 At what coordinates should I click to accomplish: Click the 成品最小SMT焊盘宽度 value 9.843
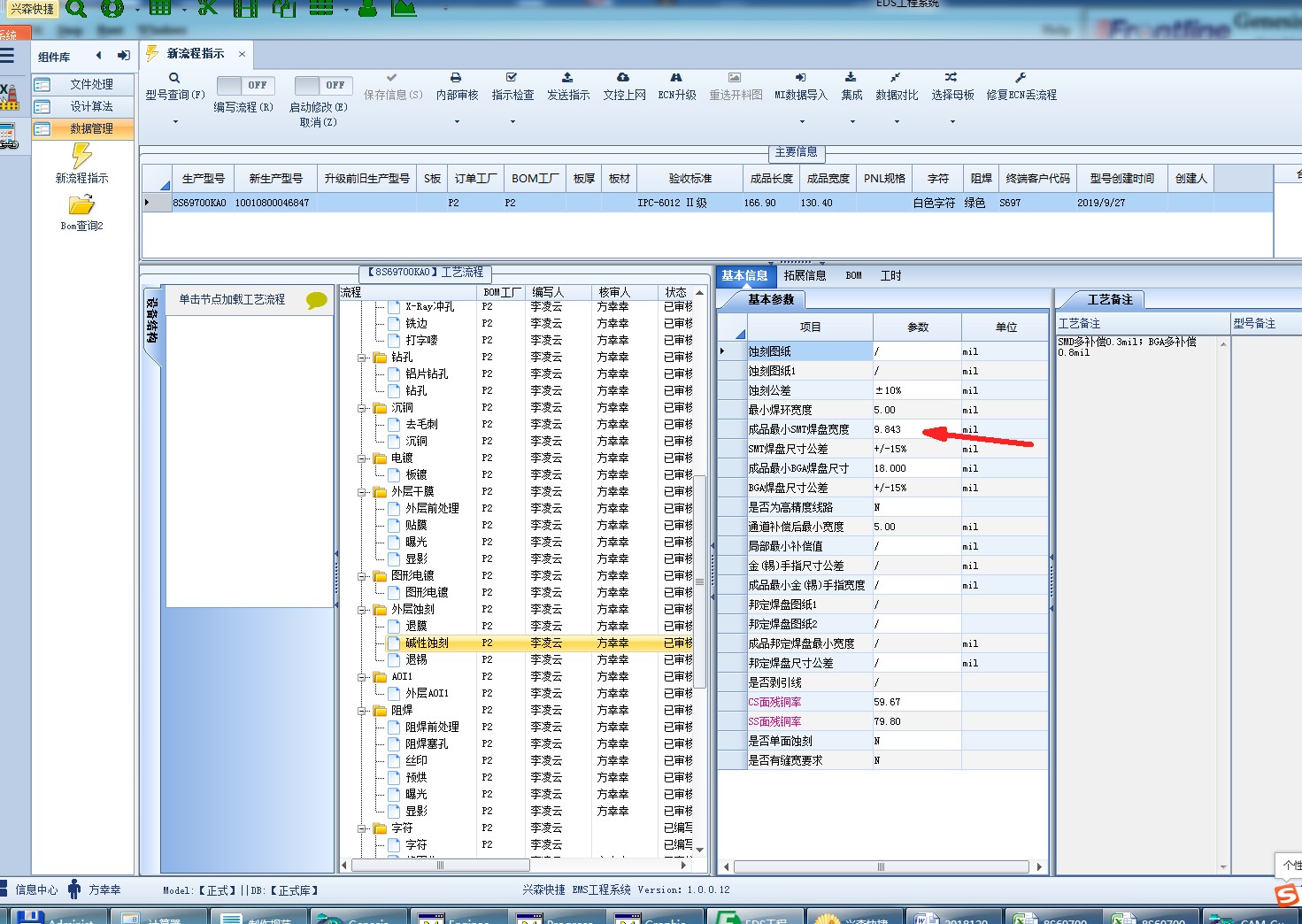(x=916, y=429)
